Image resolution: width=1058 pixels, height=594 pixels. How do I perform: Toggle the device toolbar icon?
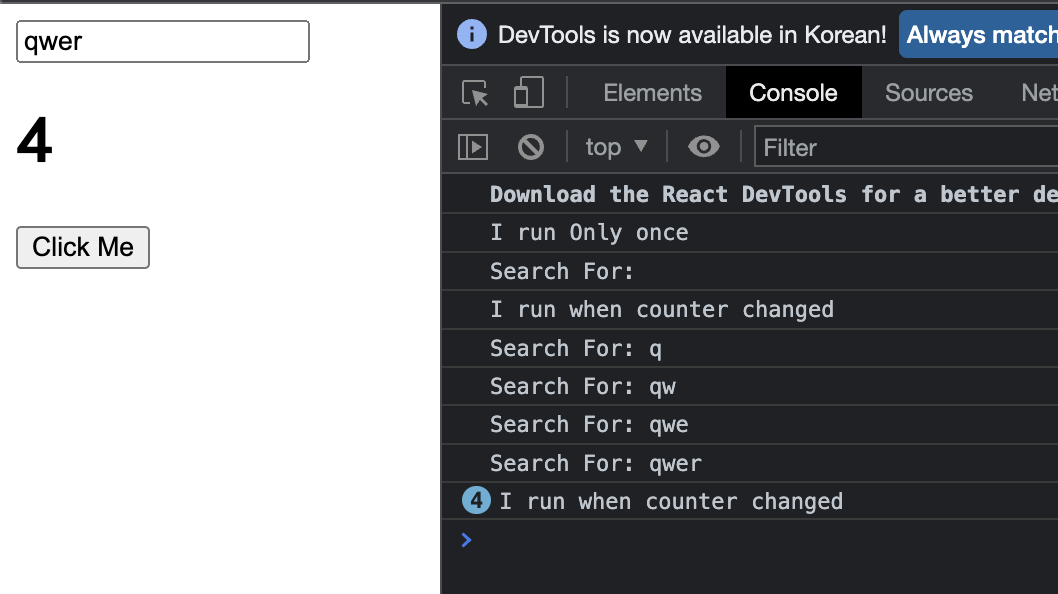[x=528, y=93]
